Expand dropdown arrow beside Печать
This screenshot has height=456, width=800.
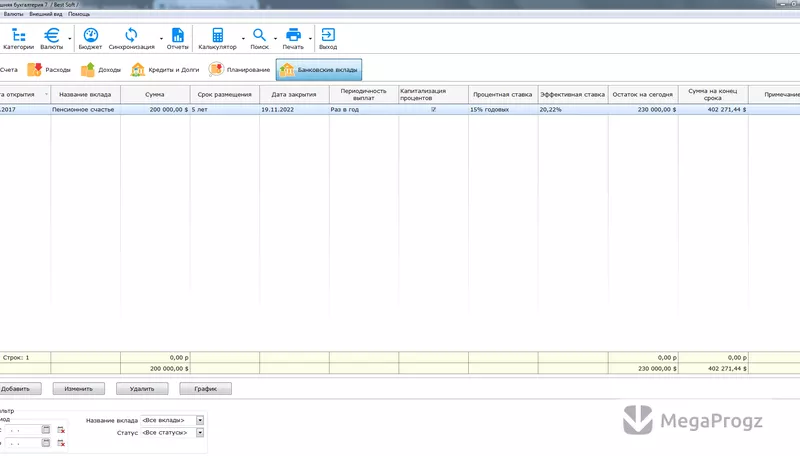310,39
